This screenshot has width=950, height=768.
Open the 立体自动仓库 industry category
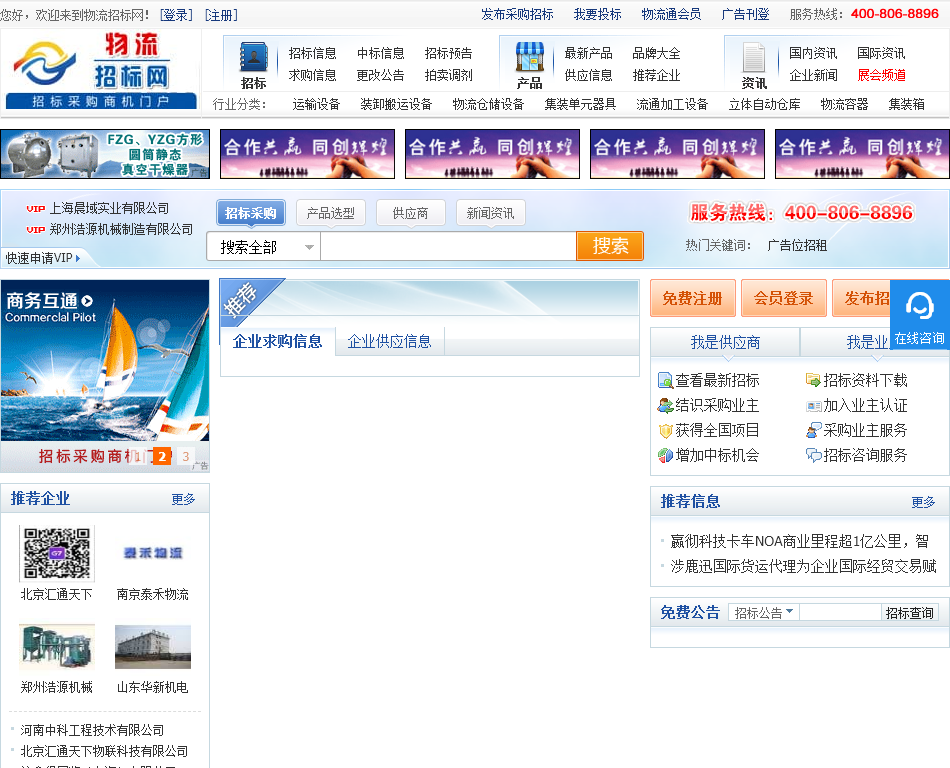coord(765,104)
